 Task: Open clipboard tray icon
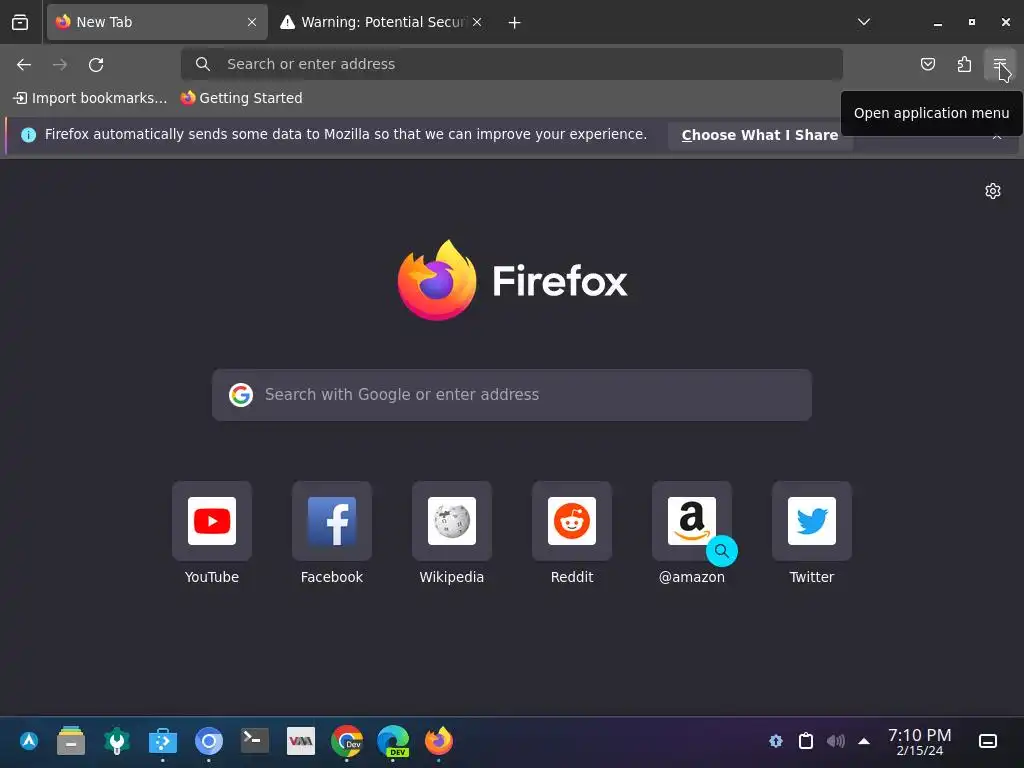tap(806, 741)
